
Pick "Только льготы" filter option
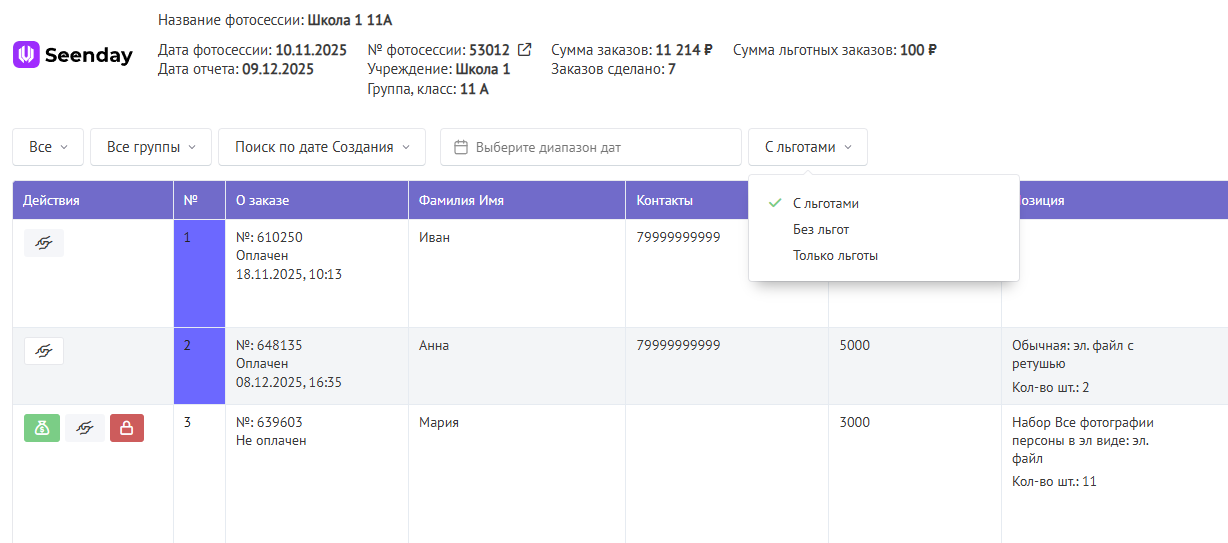point(835,256)
